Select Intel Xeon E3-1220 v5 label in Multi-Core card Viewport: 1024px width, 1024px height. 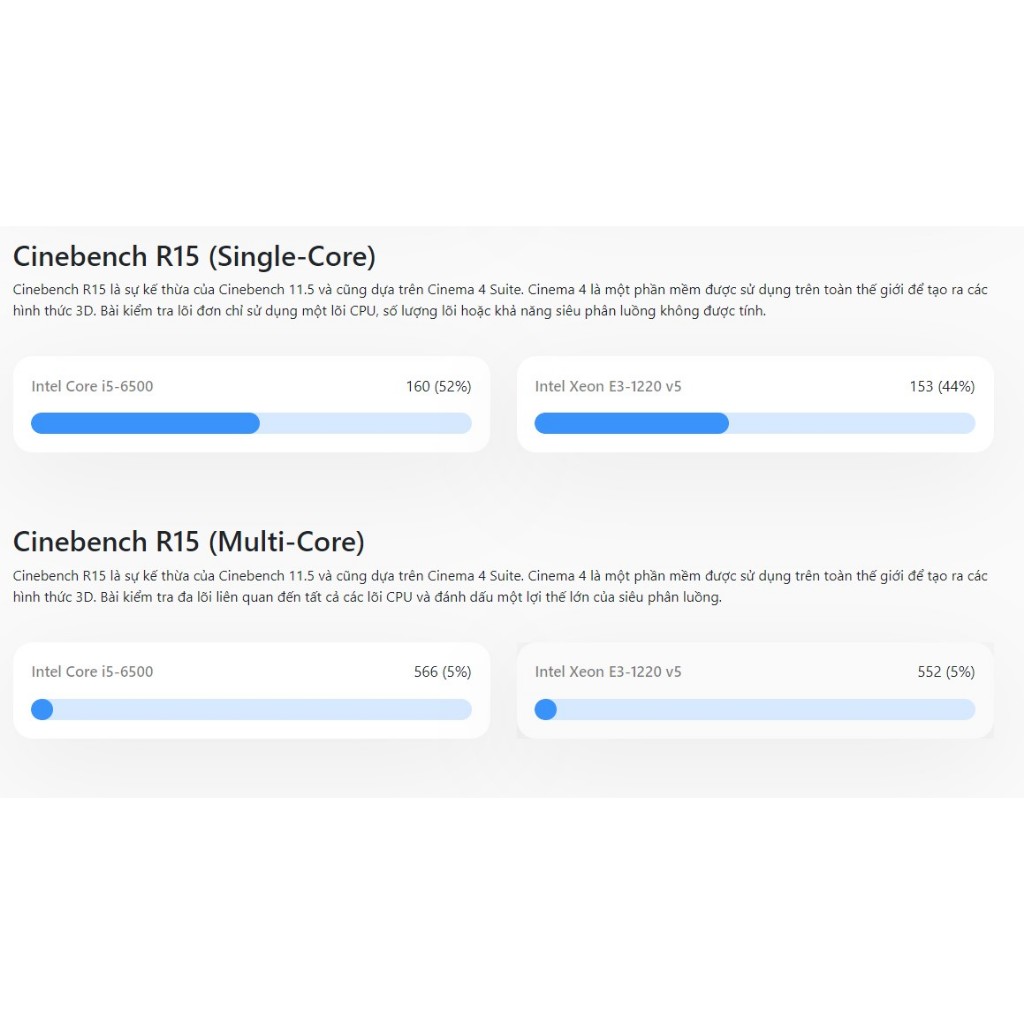pyautogui.click(x=608, y=672)
